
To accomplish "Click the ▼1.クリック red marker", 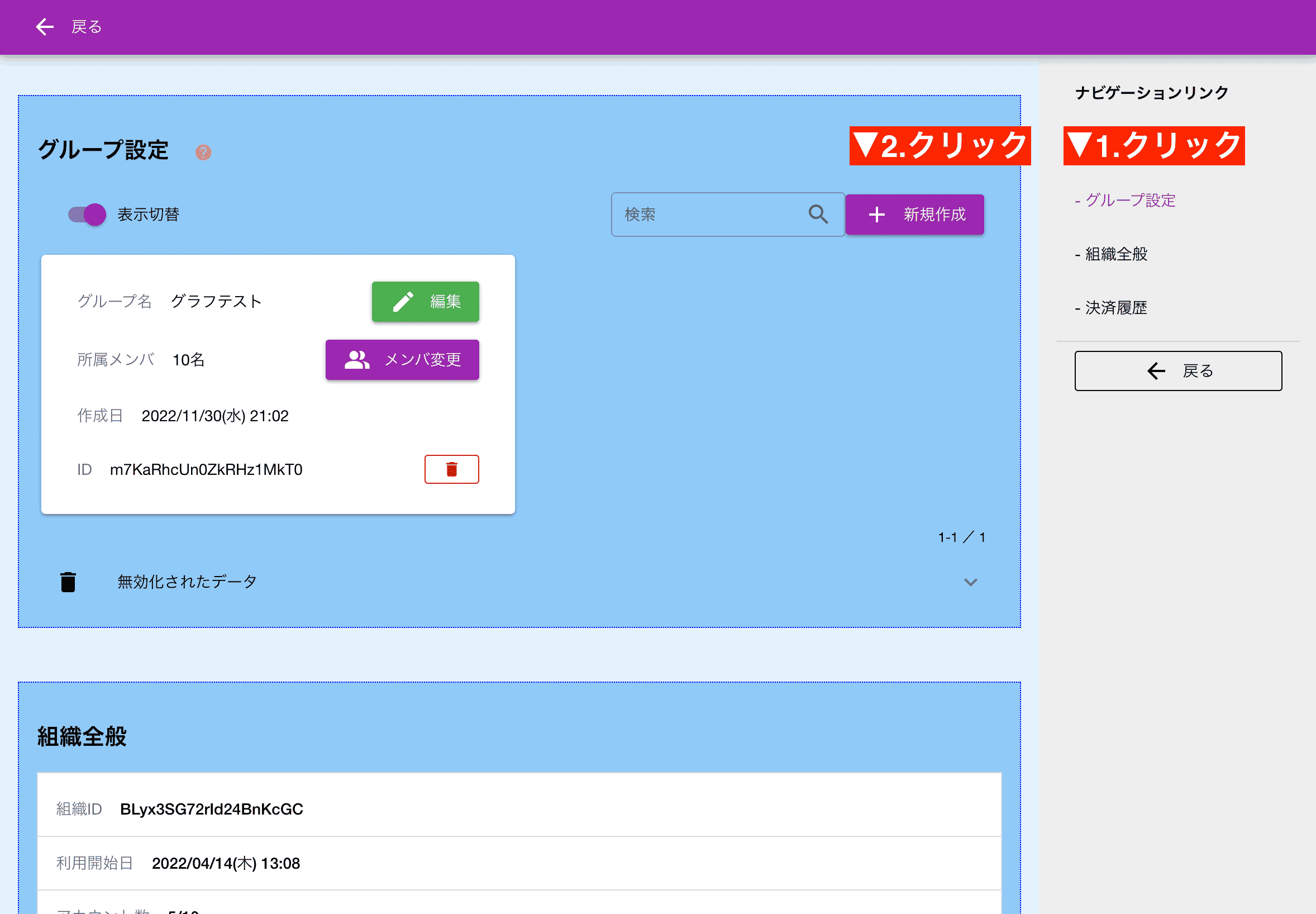I will (1154, 146).
